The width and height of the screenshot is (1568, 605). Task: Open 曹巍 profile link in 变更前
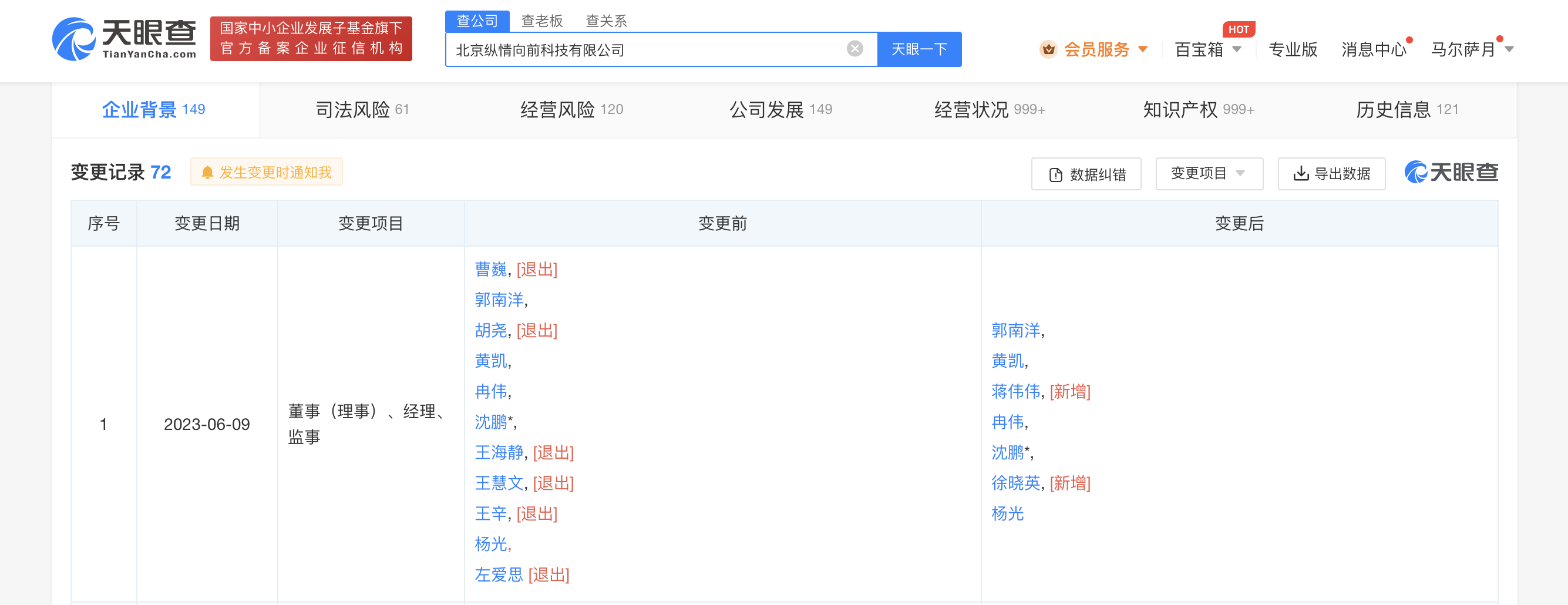[x=490, y=269]
